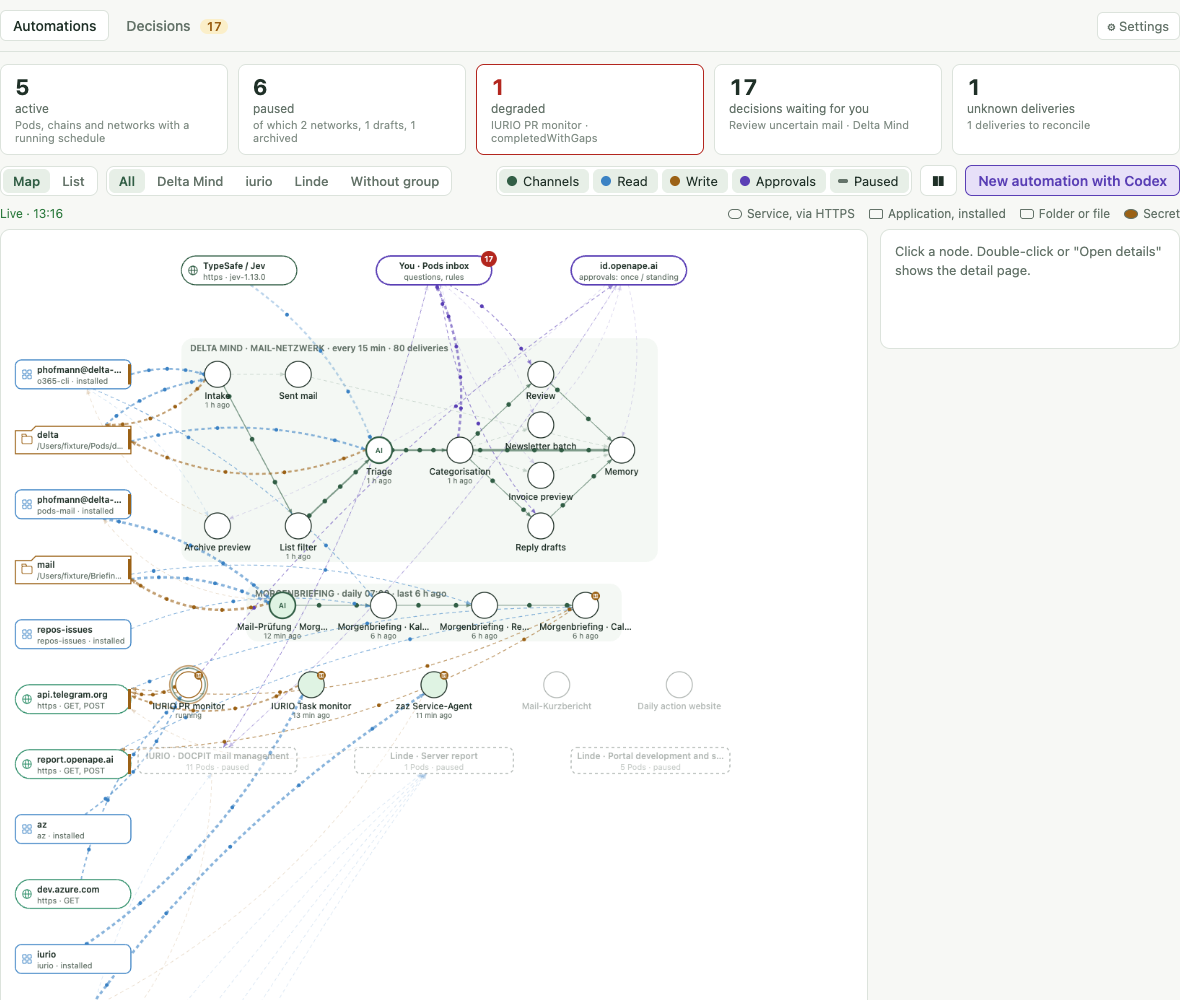This screenshot has height=1000, width=1180.
Task: Click the Review pod circle
Action: click(x=540, y=374)
